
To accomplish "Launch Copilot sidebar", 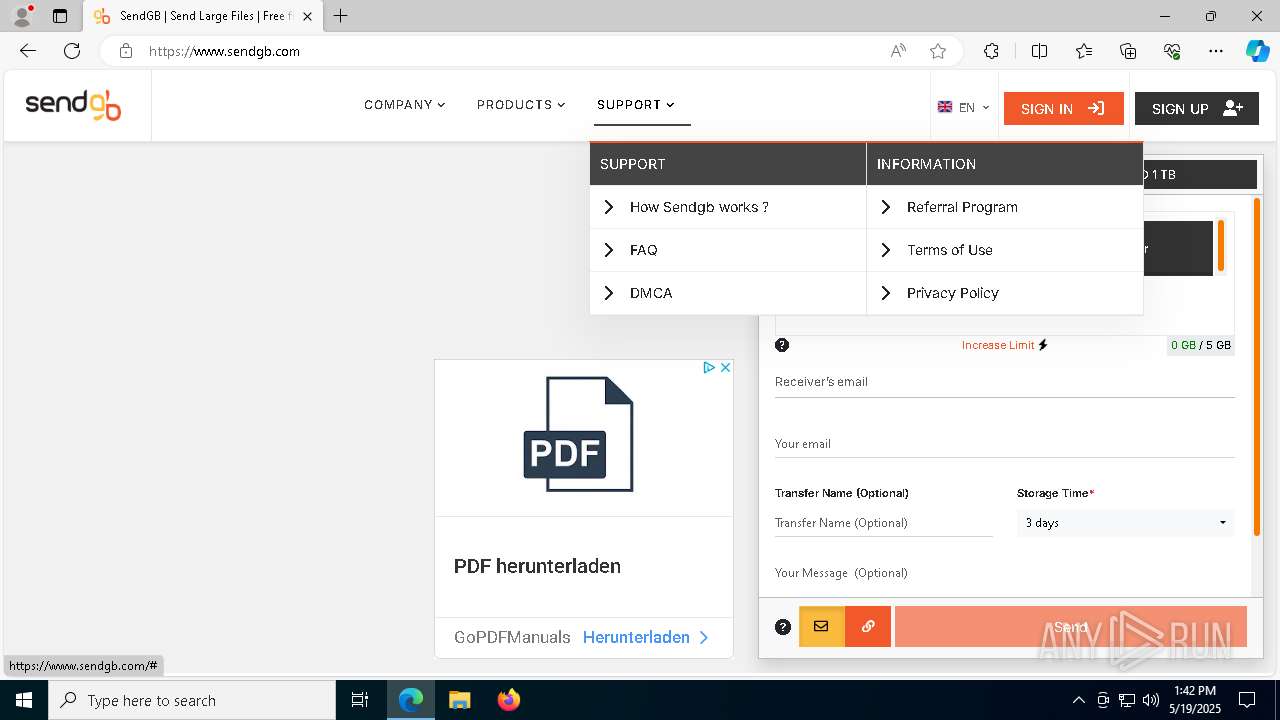I will (x=1257, y=51).
